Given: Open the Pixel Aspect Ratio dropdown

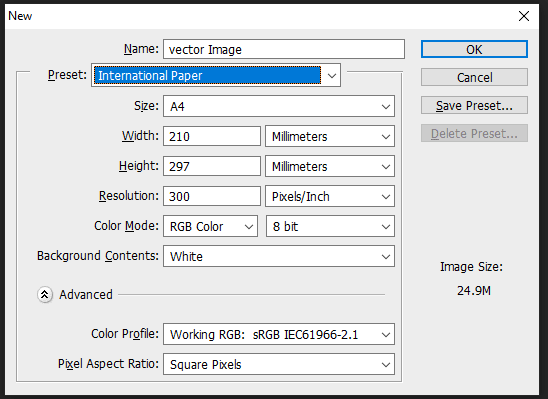Looking at the screenshot, I should coord(279,364).
